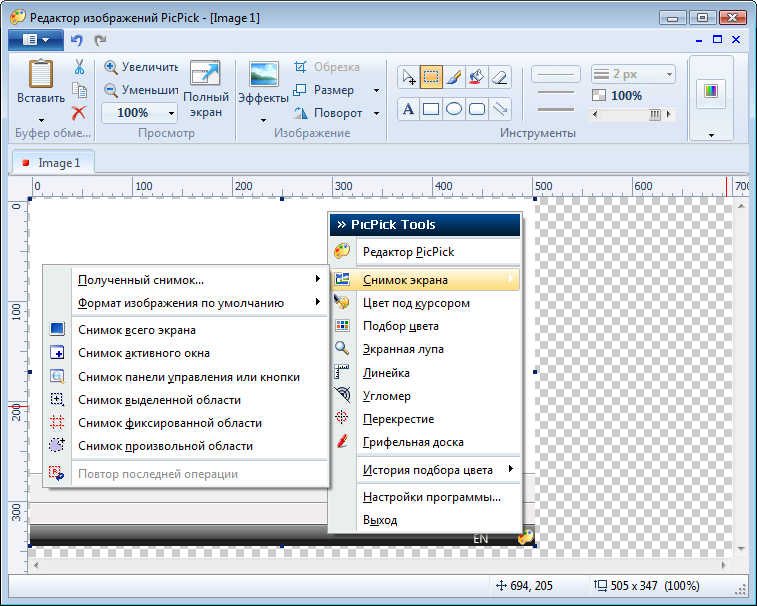
Task: Switch to the Image 1 tab
Action: click(x=52, y=163)
